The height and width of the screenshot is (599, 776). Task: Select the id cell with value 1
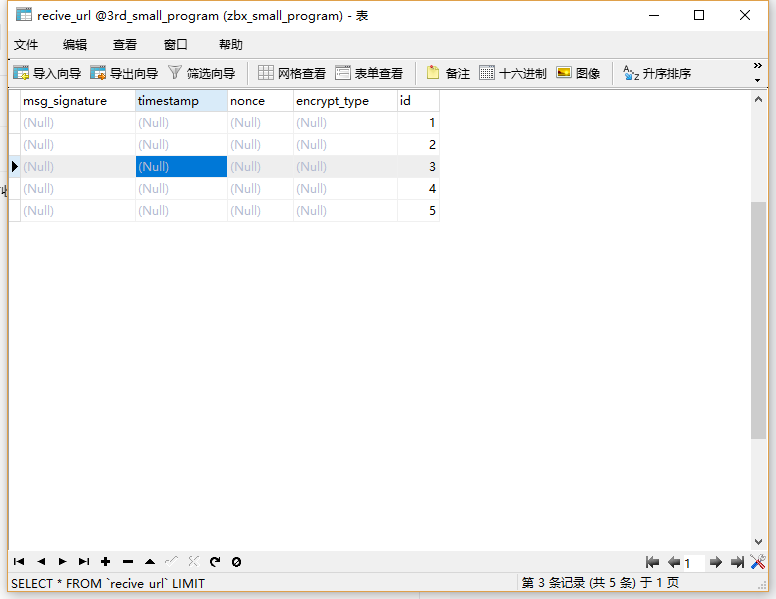pyautogui.click(x=418, y=123)
